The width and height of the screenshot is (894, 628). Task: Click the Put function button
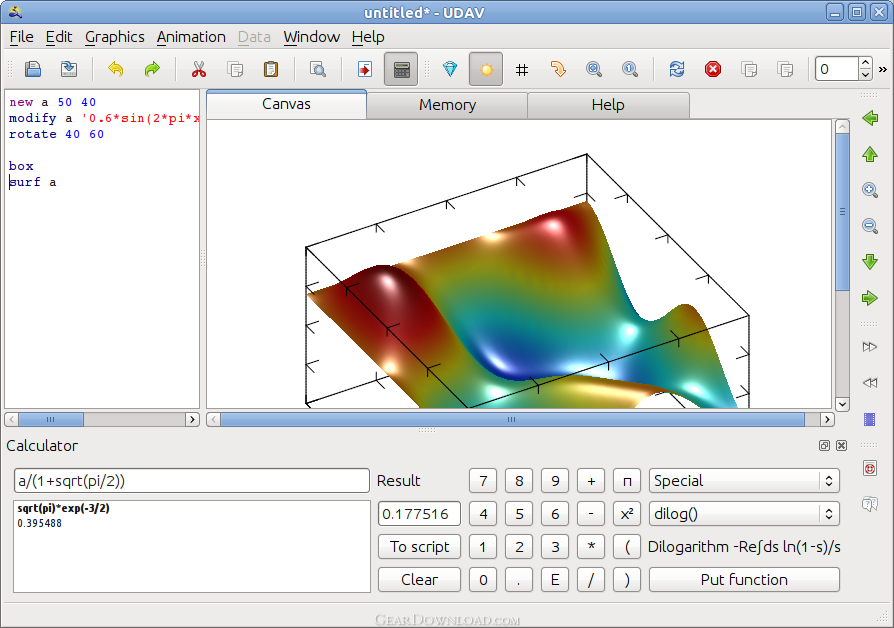click(744, 580)
